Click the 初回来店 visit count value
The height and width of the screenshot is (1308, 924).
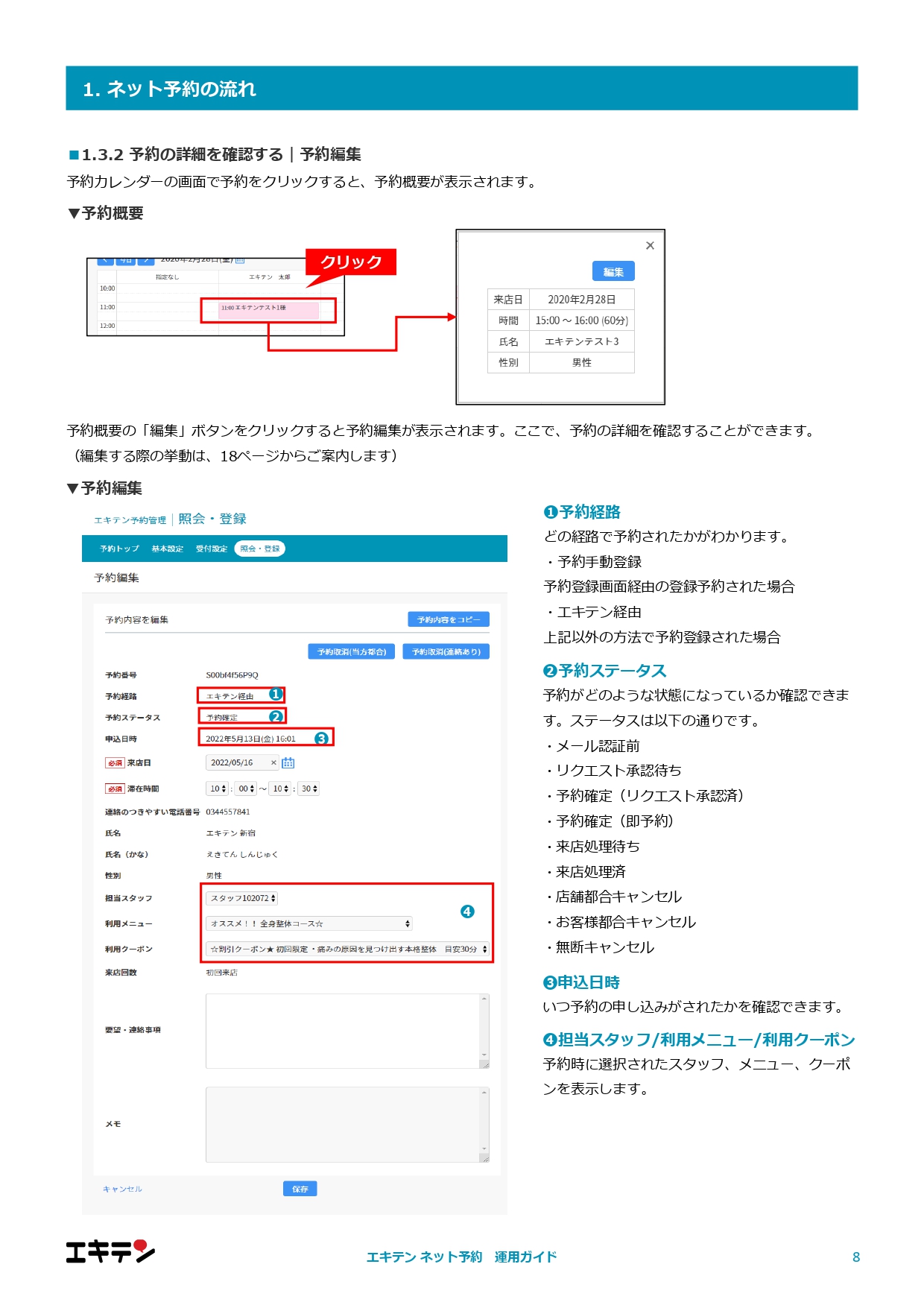pyautogui.click(x=222, y=973)
